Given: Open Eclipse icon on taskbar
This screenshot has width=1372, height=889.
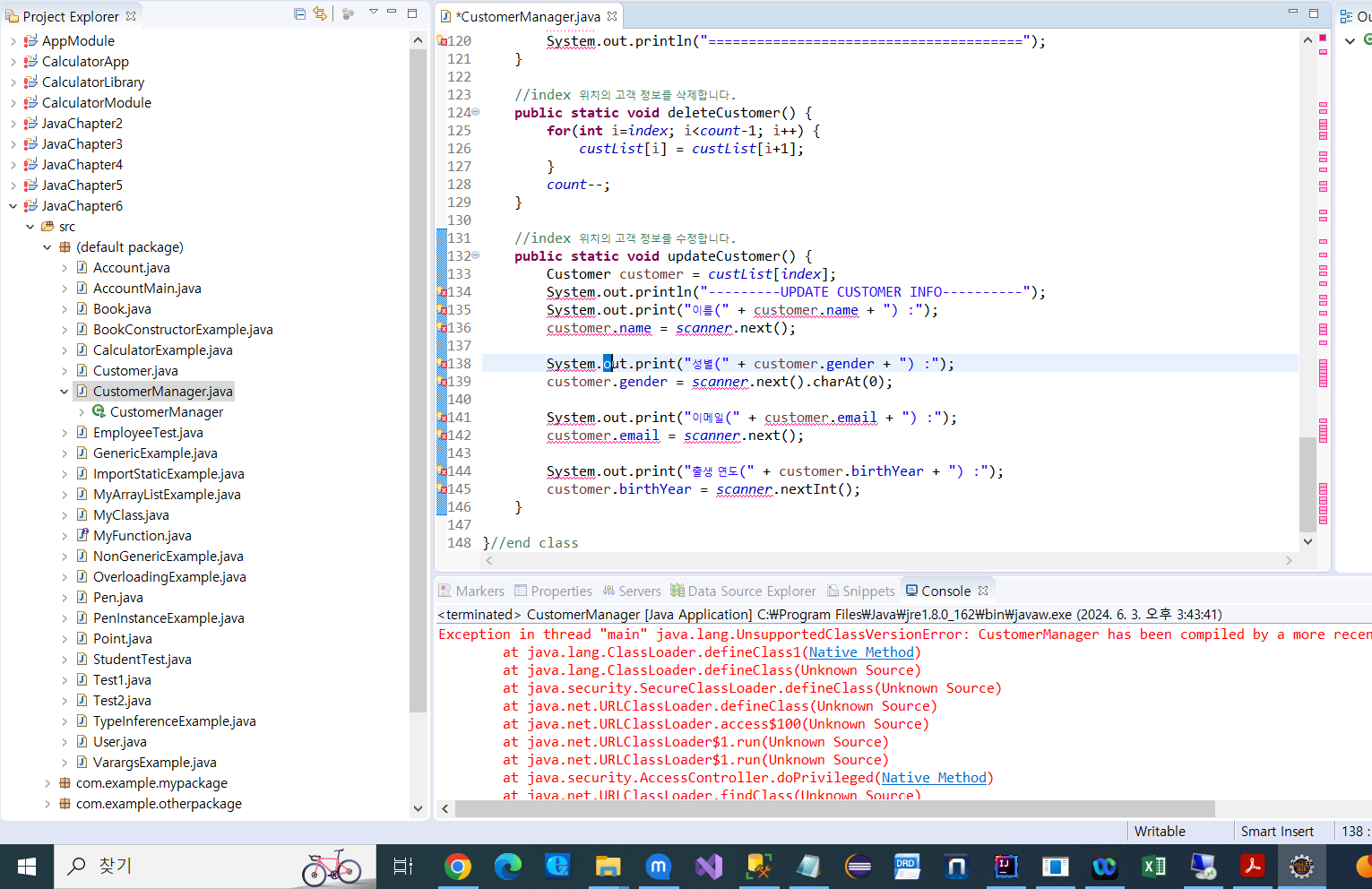Looking at the screenshot, I should 859,867.
